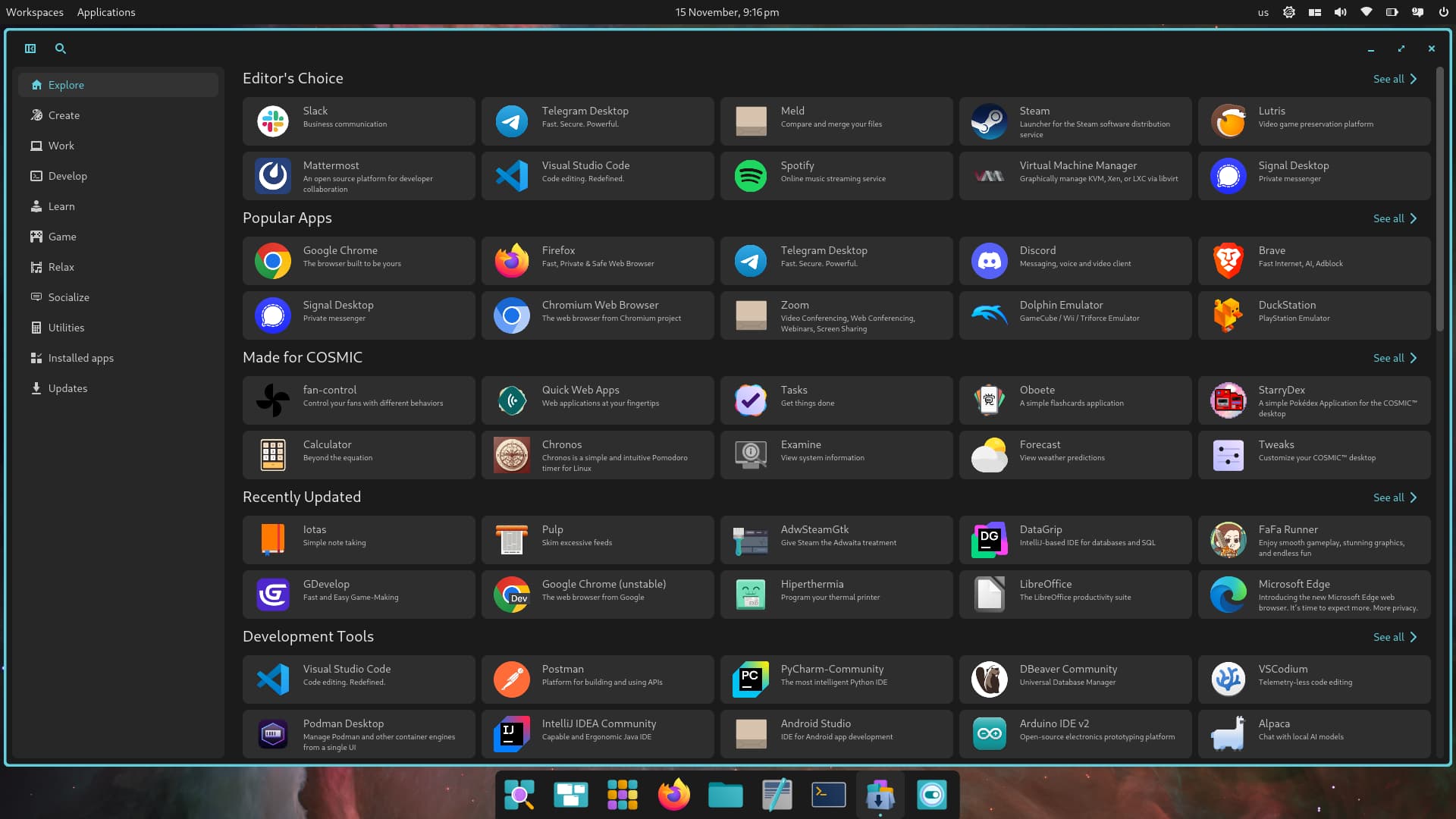Viewport: 1456px width, 819px height.
Task: Click the IntelliJ IDEA Community icon
Action: pos(512,734)
